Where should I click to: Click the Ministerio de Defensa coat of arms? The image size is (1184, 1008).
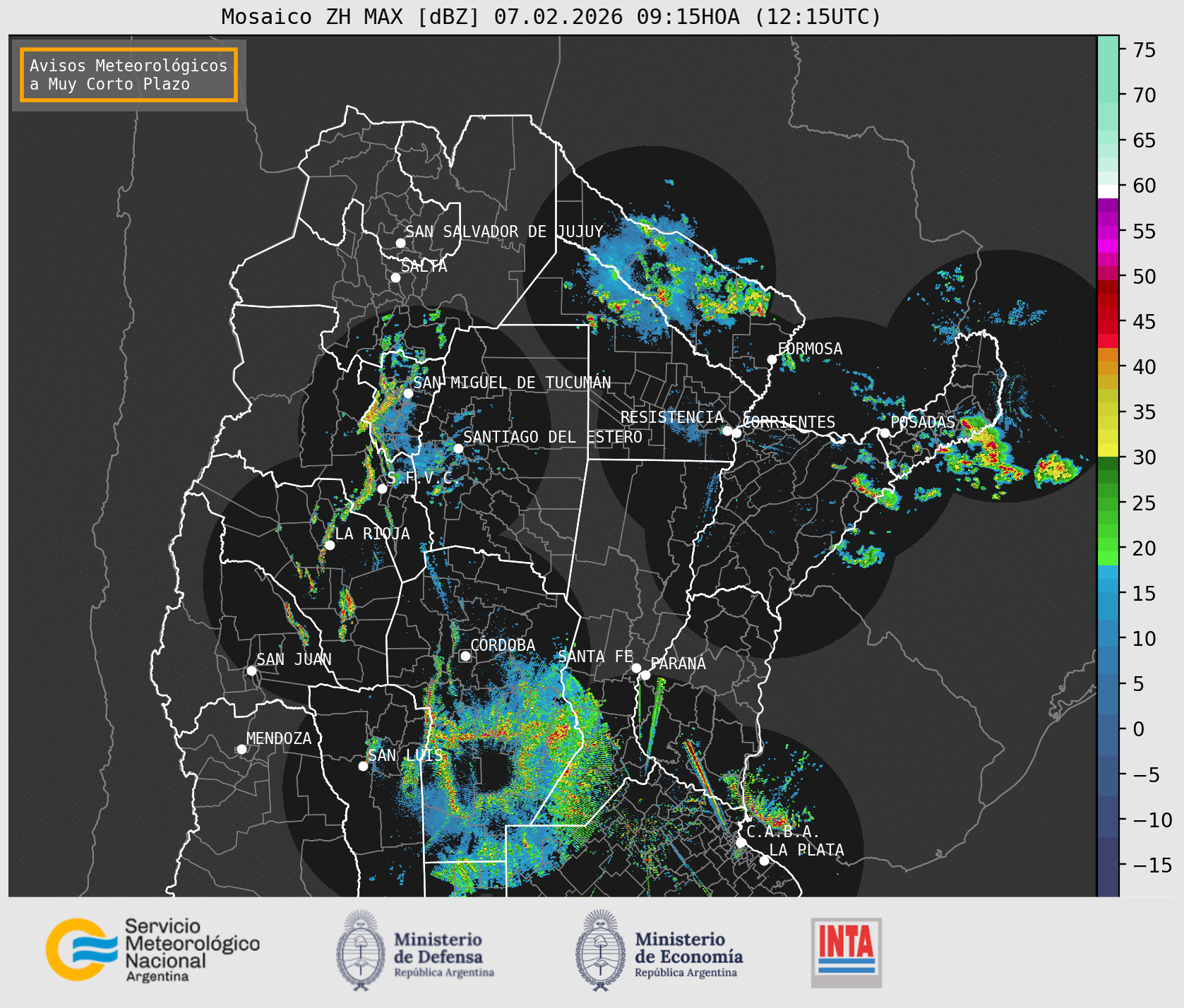point(361,950)
